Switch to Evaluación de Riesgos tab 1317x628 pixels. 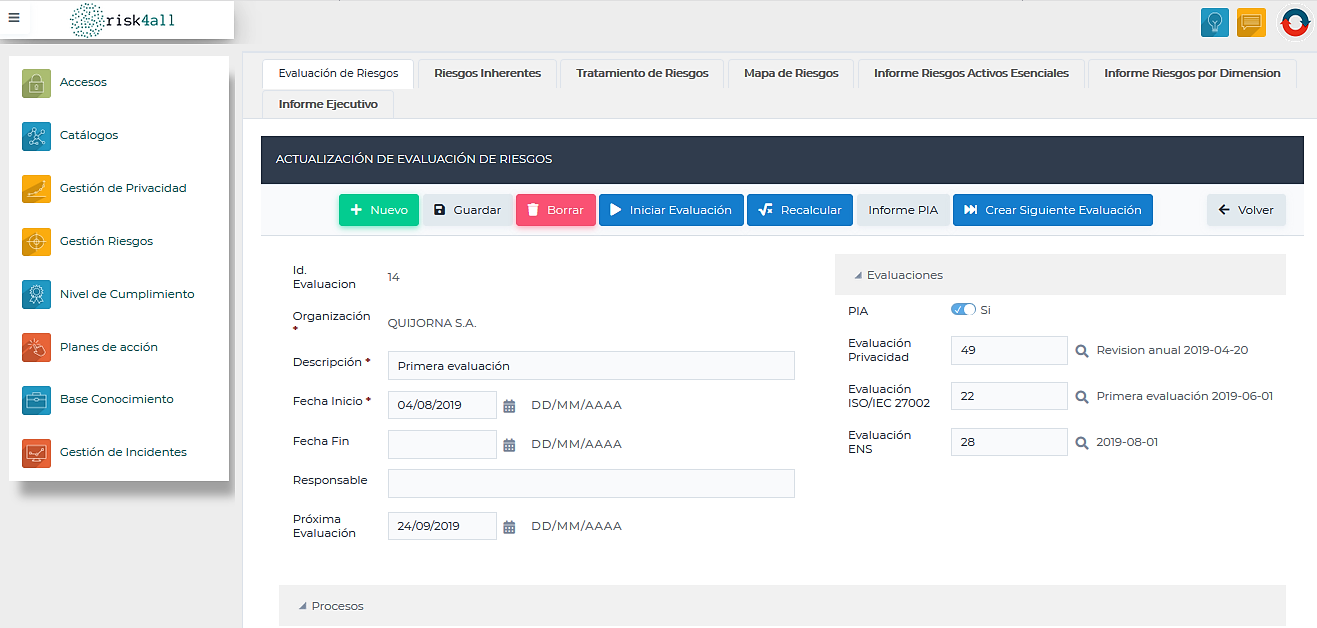point(338,73)
